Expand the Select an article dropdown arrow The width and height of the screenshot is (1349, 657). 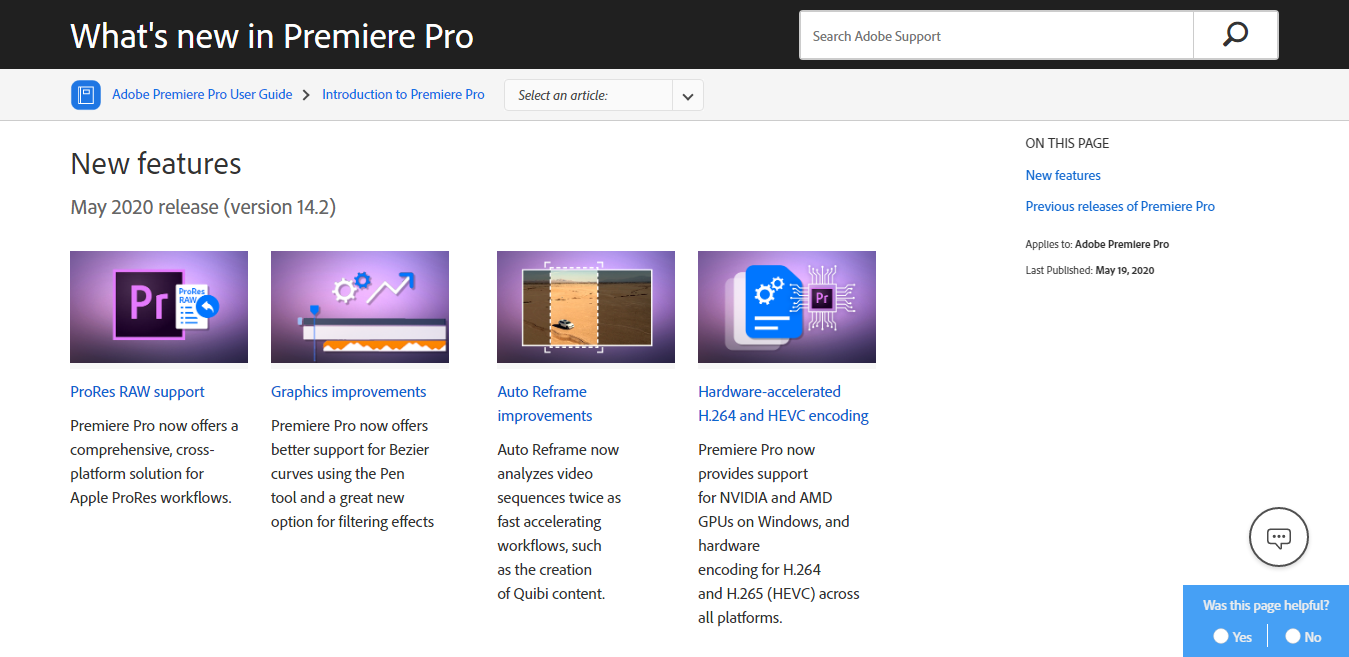688,96
